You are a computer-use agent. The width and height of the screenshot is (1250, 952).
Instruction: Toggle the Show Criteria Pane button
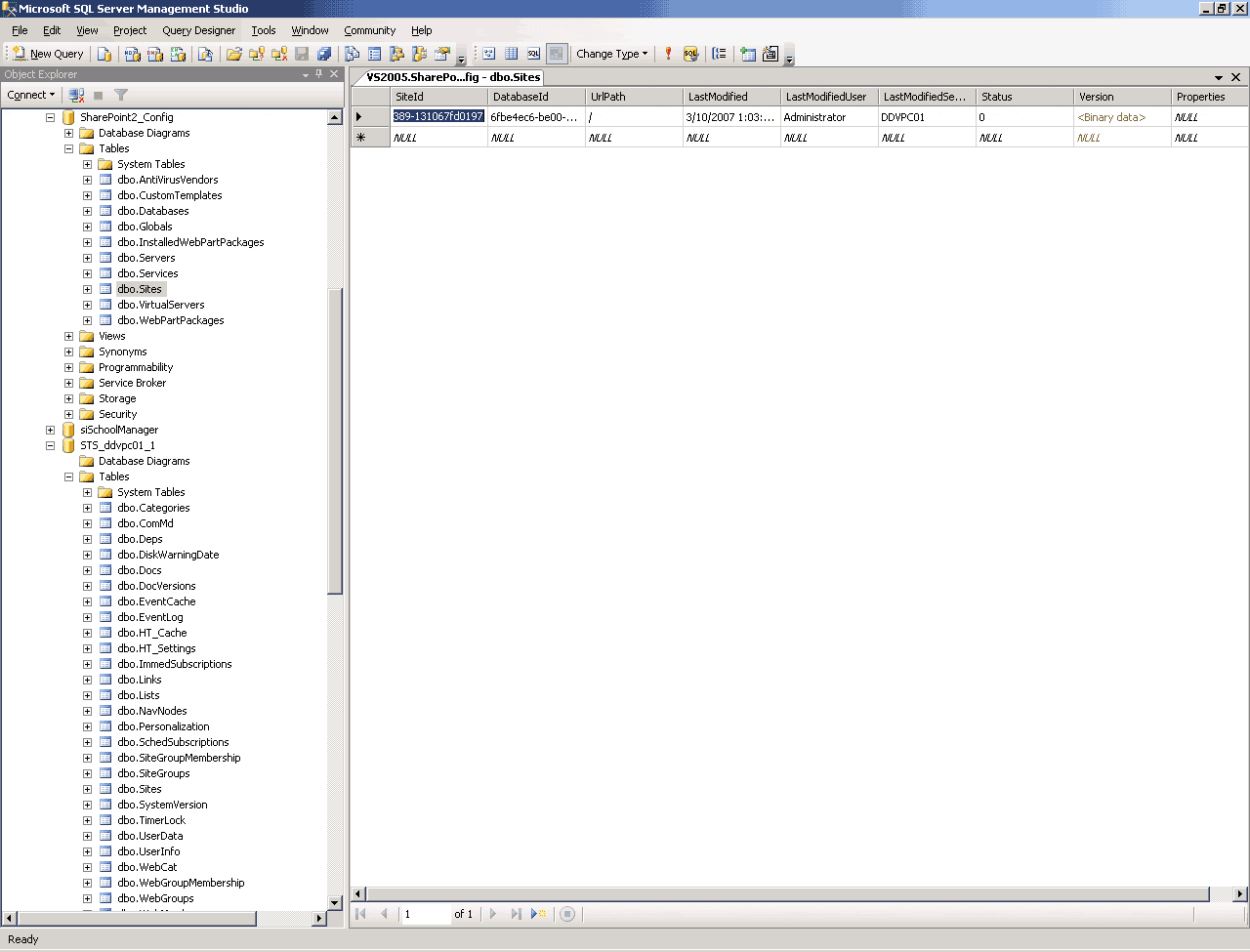pos(512,54)
